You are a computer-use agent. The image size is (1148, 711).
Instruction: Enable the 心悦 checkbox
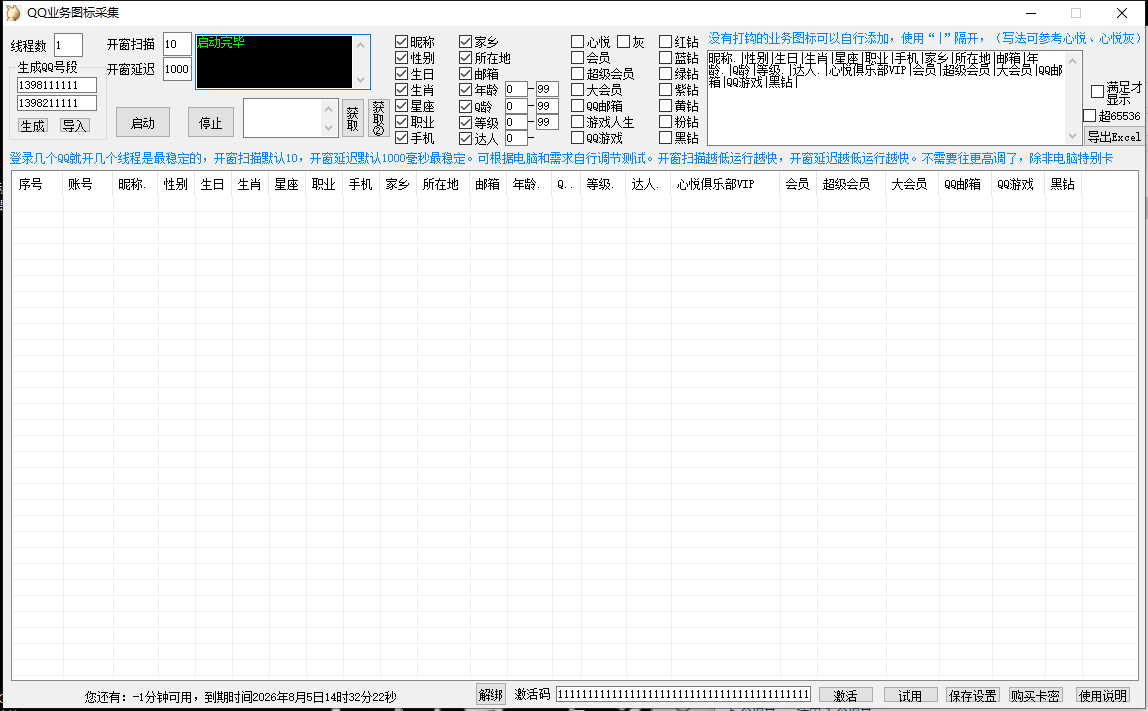click(x=577, y=42)
